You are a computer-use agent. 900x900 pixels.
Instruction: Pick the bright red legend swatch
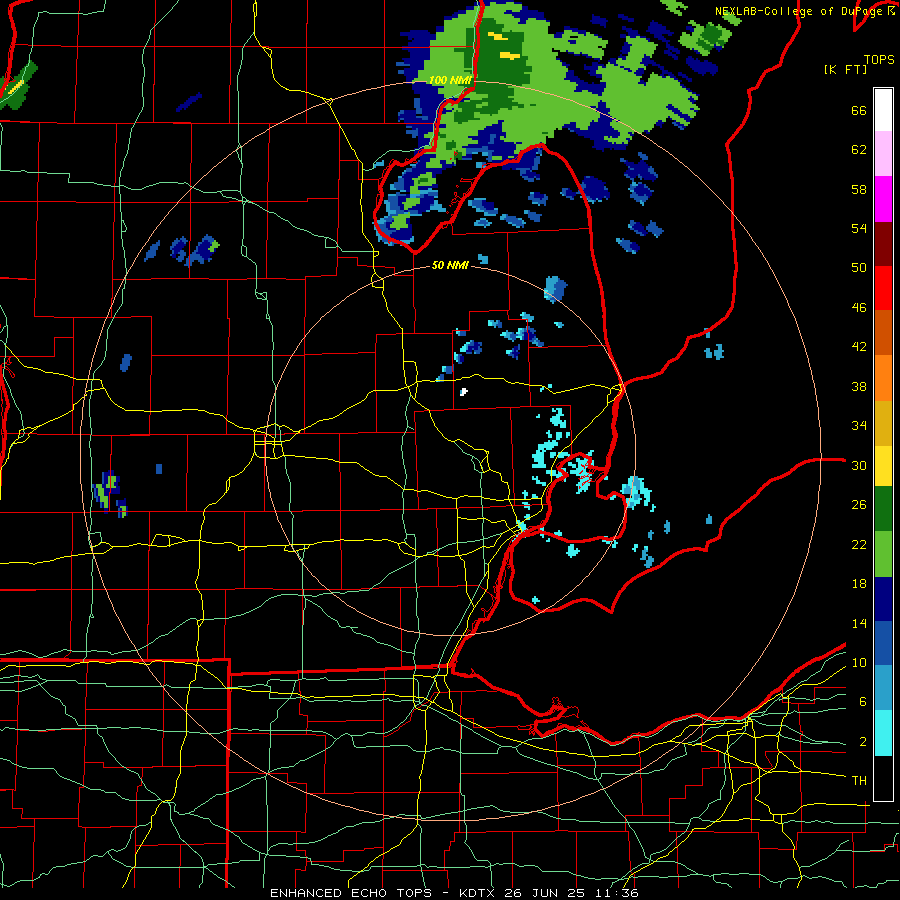point(883,288)
